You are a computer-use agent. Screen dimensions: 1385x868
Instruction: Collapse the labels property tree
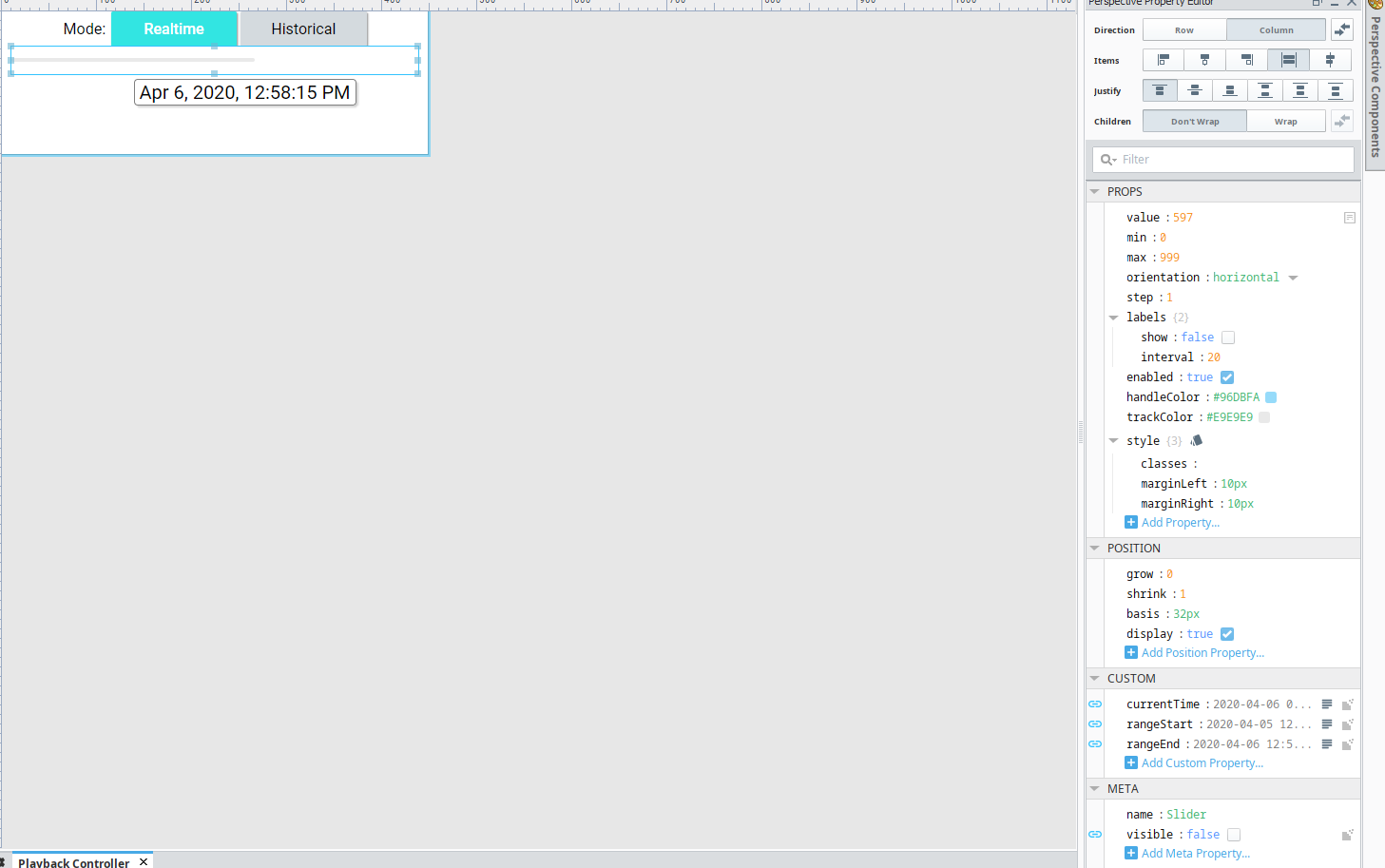pyautogui.click(x=1113, y=318)
